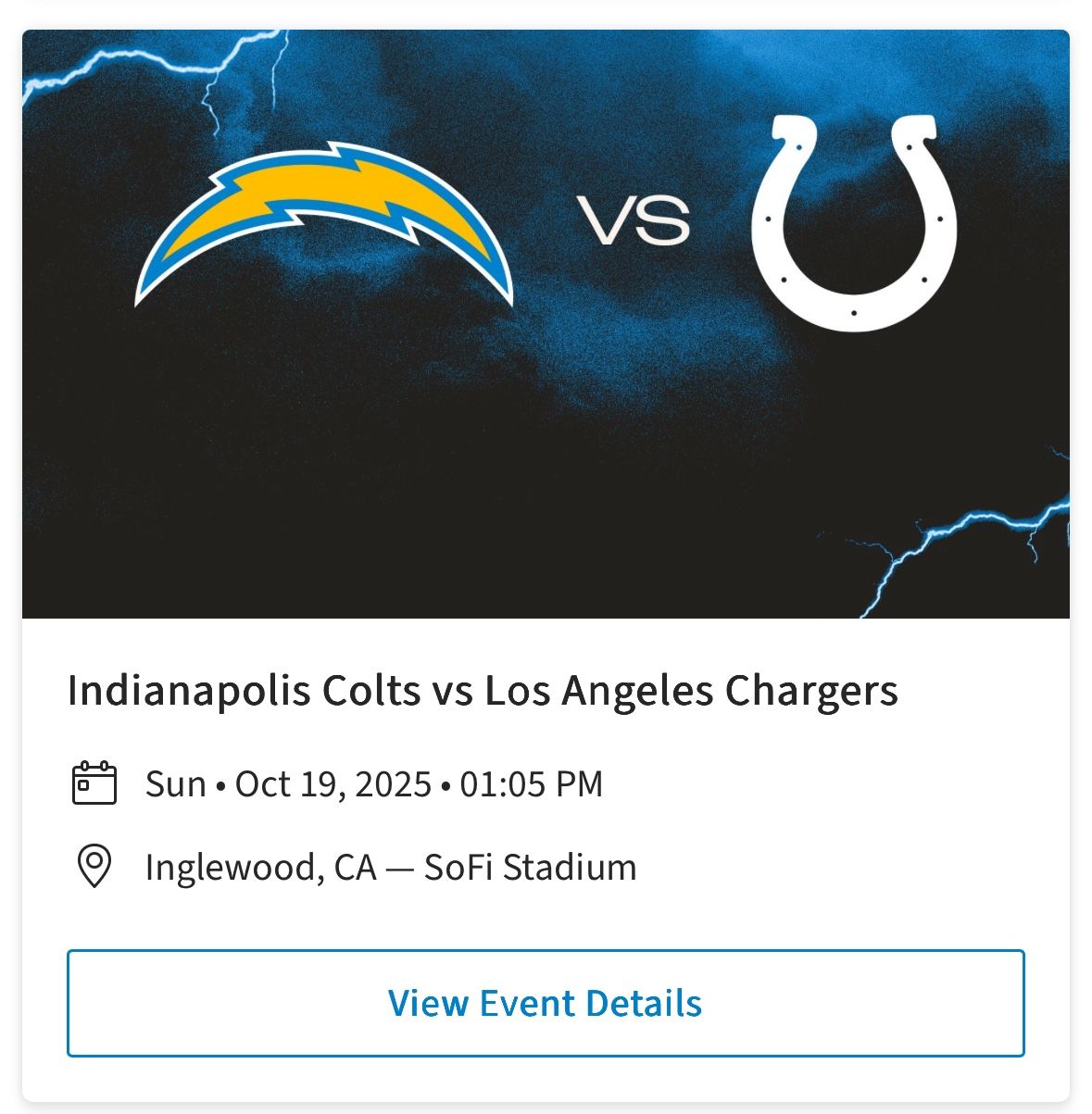Viewport: 1092px width, 1114px height.
Task: Click the bullet separator before the date
Action: tap(220, 785)
